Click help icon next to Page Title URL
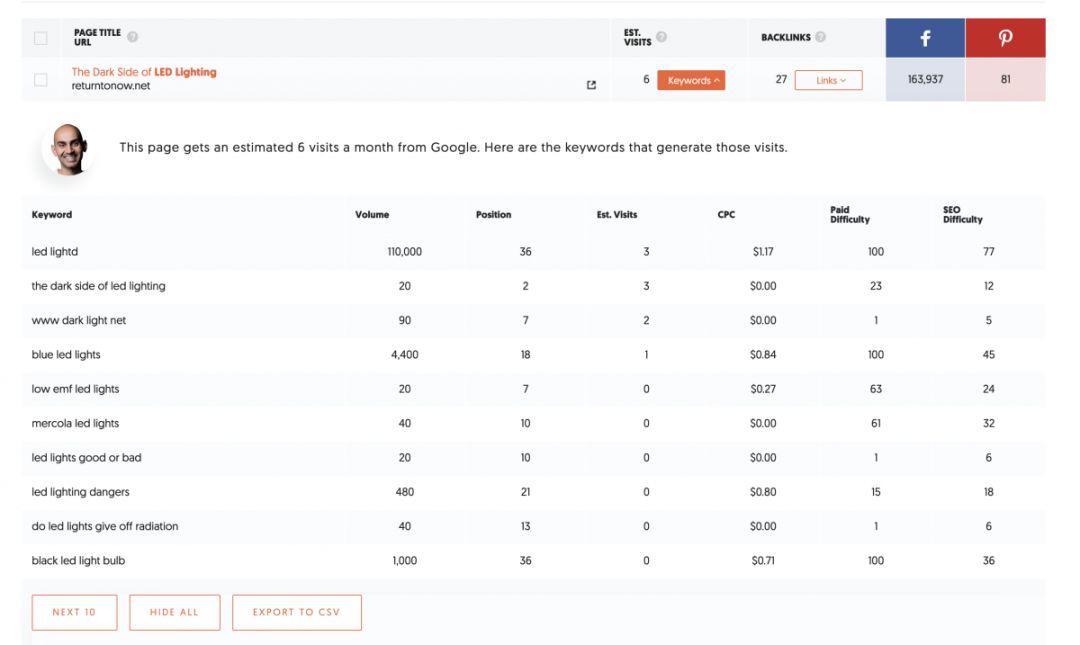Screen dimensions: 1080x645 tap(133, 37)
